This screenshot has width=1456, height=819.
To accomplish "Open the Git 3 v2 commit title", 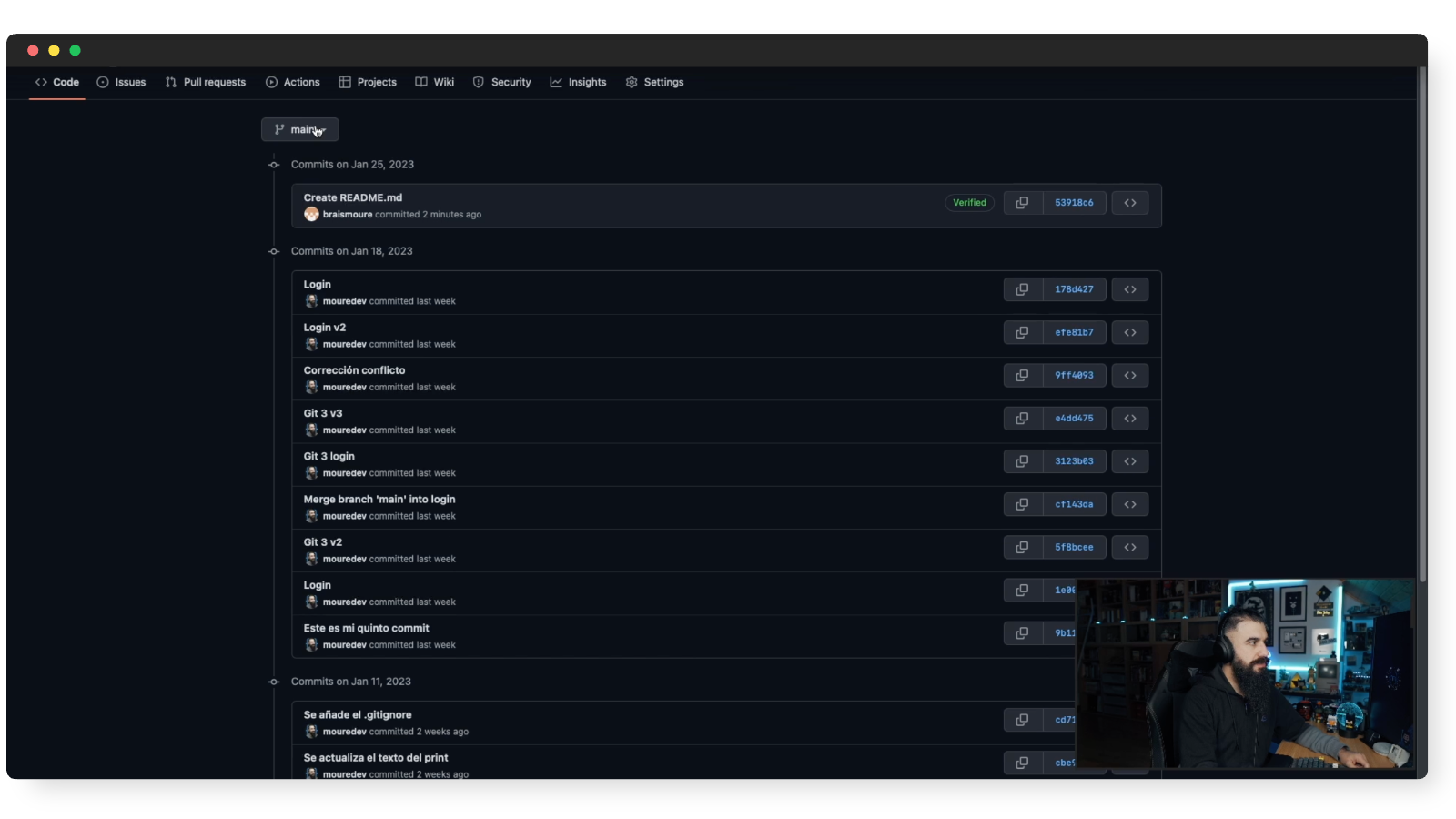I will [x=323, y=542].
